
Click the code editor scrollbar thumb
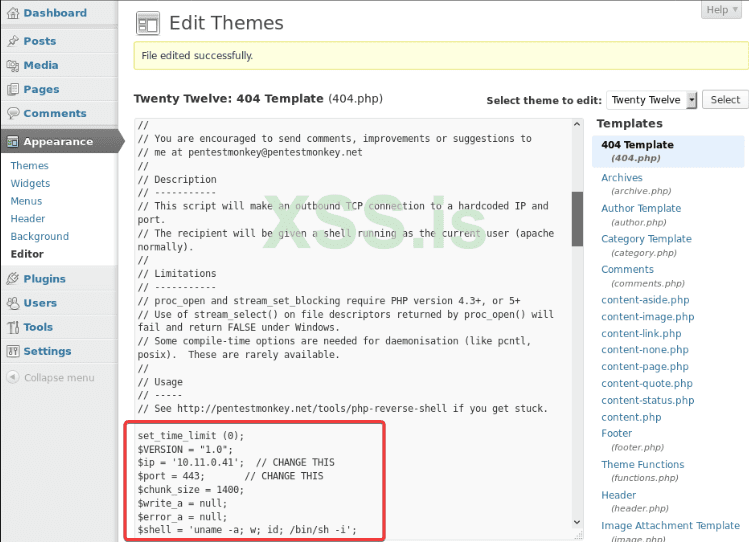(x=577, y=219)
